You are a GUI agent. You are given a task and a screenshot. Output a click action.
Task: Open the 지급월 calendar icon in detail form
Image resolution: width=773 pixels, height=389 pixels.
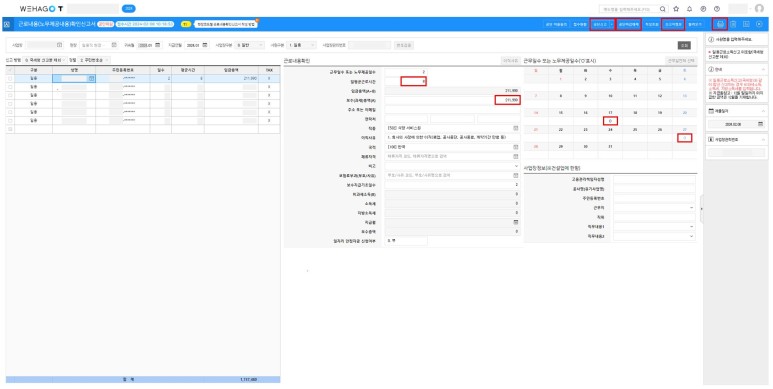pyautogui.click(x=516, y=222)
